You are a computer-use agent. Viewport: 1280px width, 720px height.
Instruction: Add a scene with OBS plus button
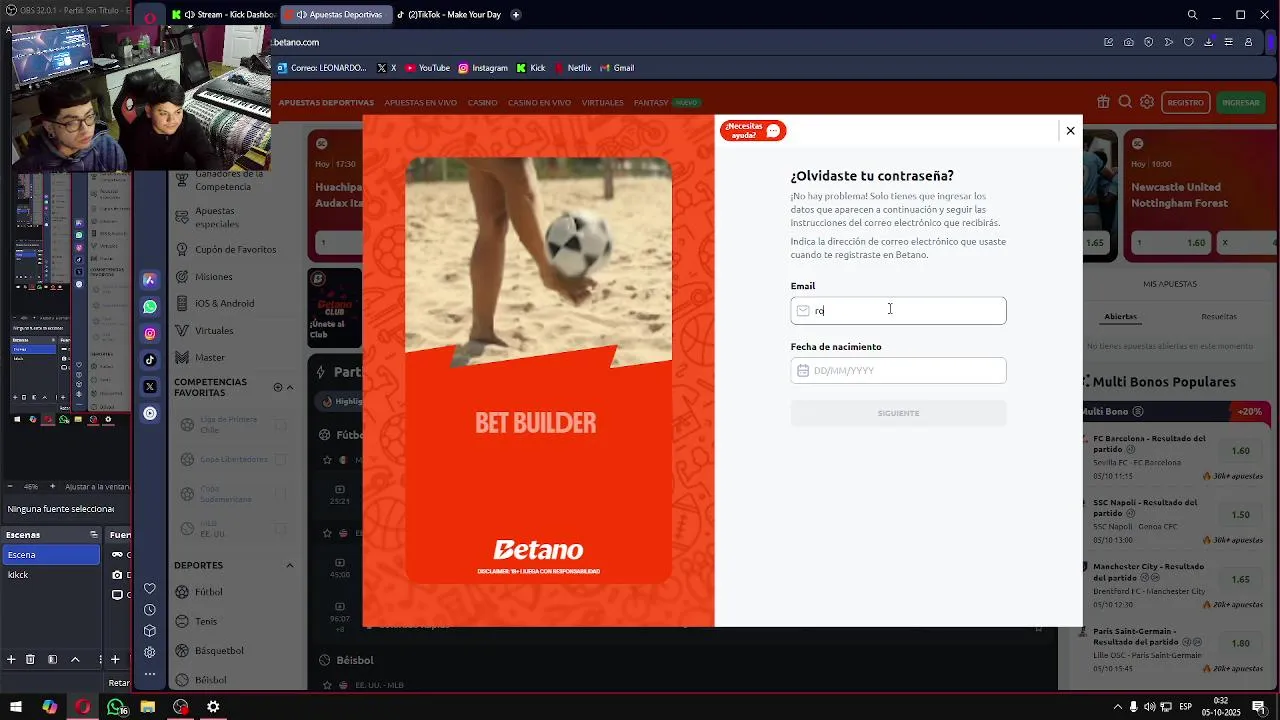[x=11, y=659]
